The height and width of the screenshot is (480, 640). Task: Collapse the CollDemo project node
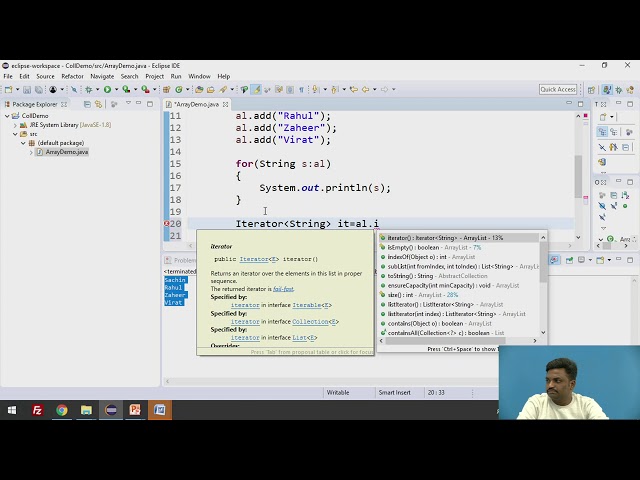click(7, 116)
